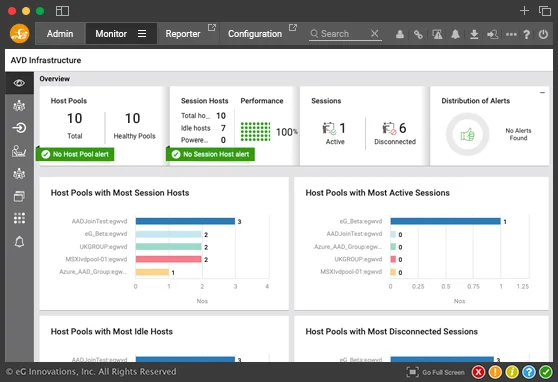Click the red critical alarm status icon
Image resolution: width=558 pixels, height=382 pixels.
(x=478, y=372)
